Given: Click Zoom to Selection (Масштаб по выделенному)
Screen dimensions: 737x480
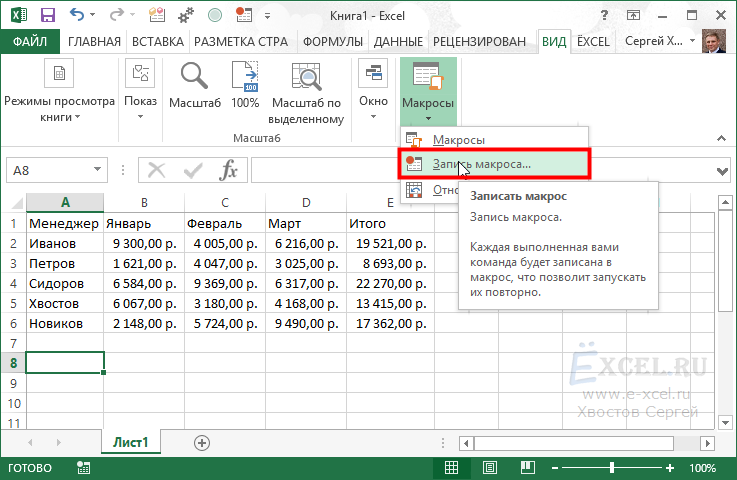Looking at the screenshot, I should pos(306,94).
